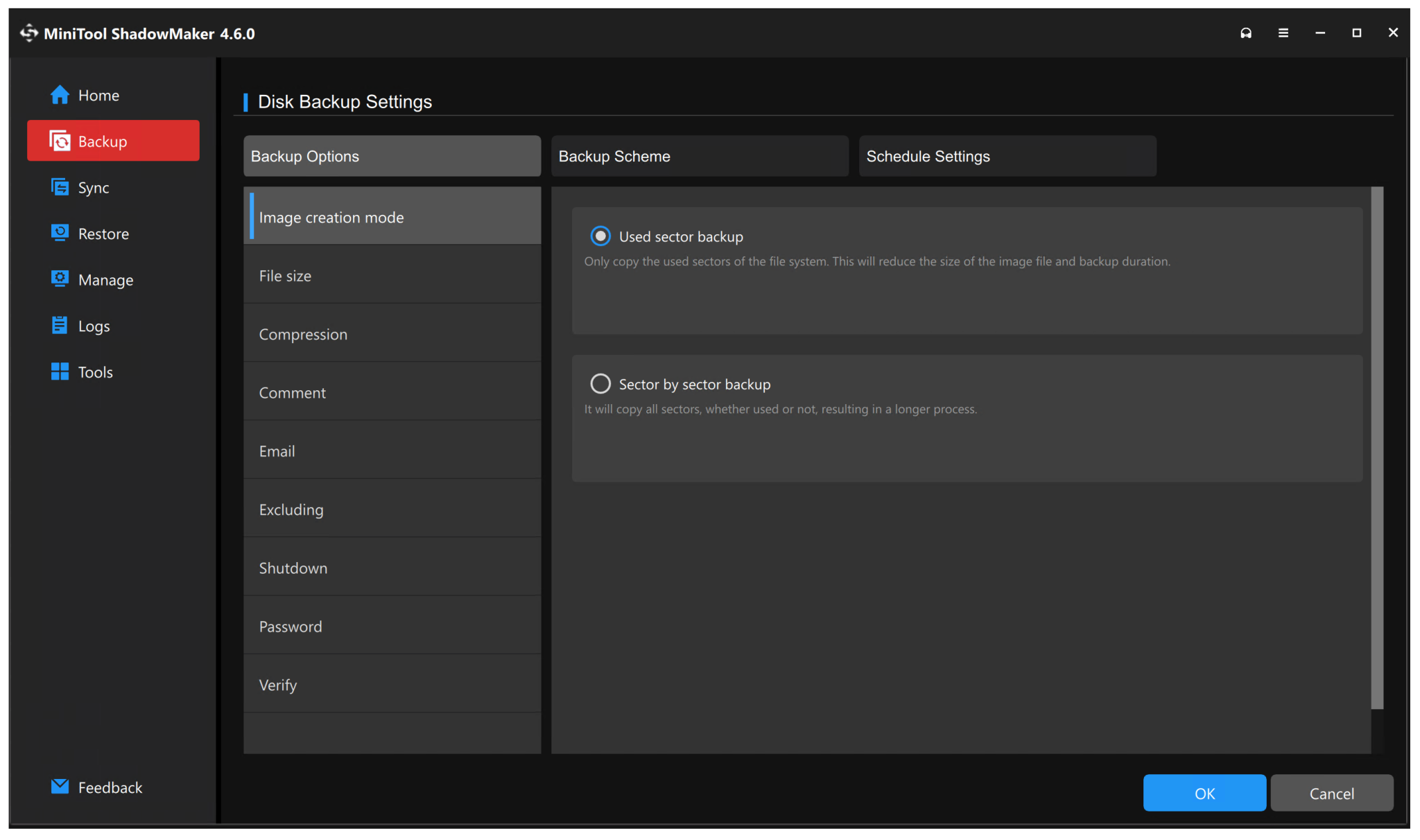Select the Email option
Image resolution: width=1420 pixels, height=840 pixels.
[277, 450]
